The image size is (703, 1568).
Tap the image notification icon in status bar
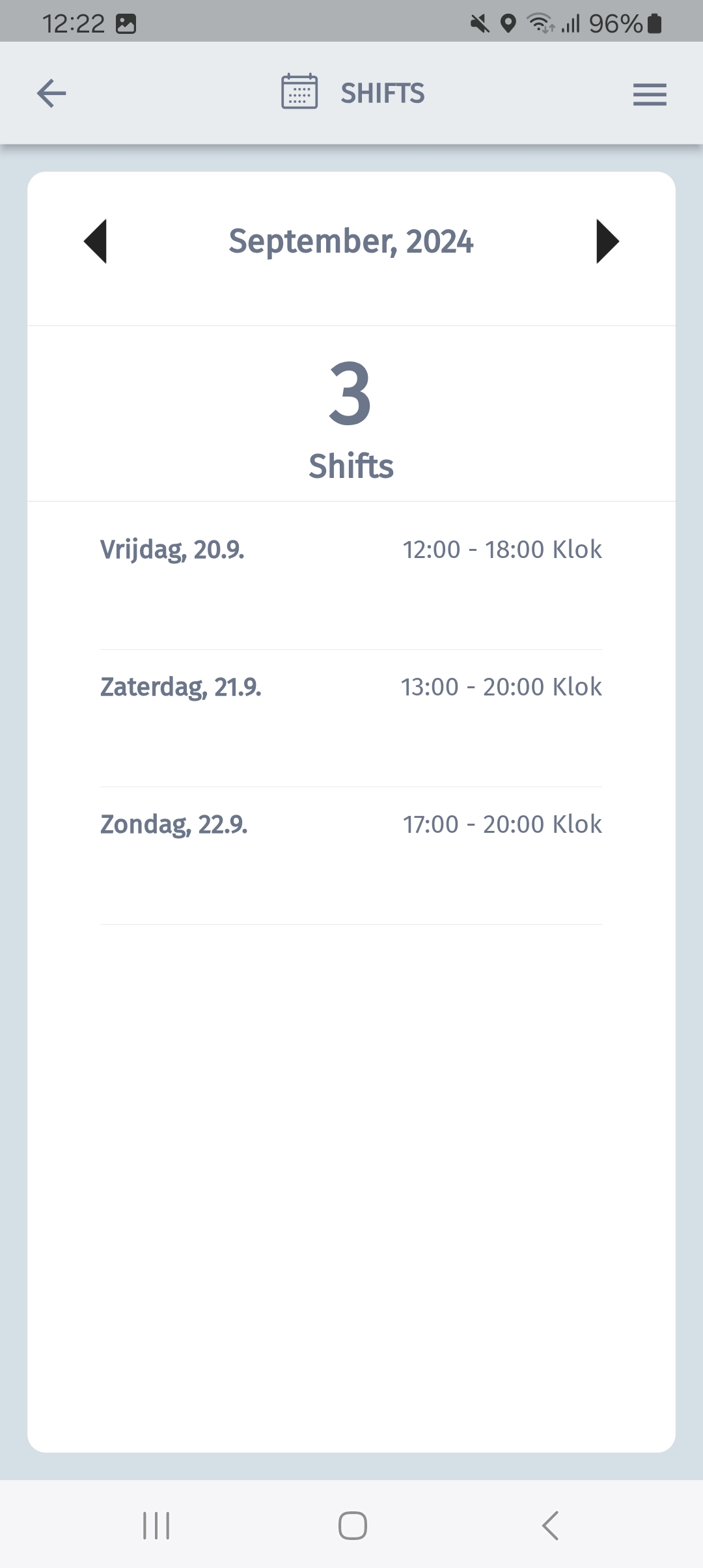click(126, 24)
